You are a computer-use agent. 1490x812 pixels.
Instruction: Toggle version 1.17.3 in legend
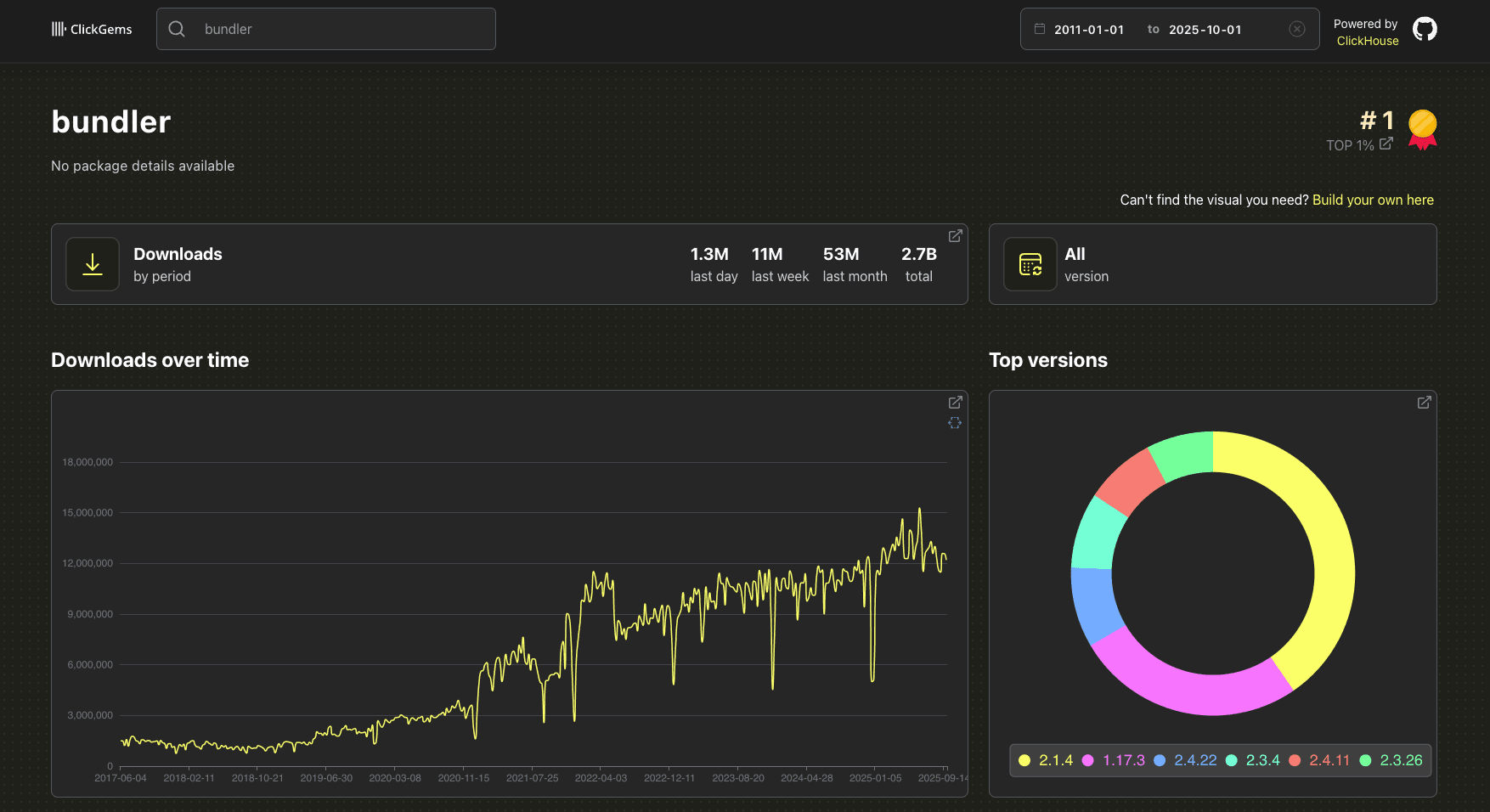tap(1114, 760)
